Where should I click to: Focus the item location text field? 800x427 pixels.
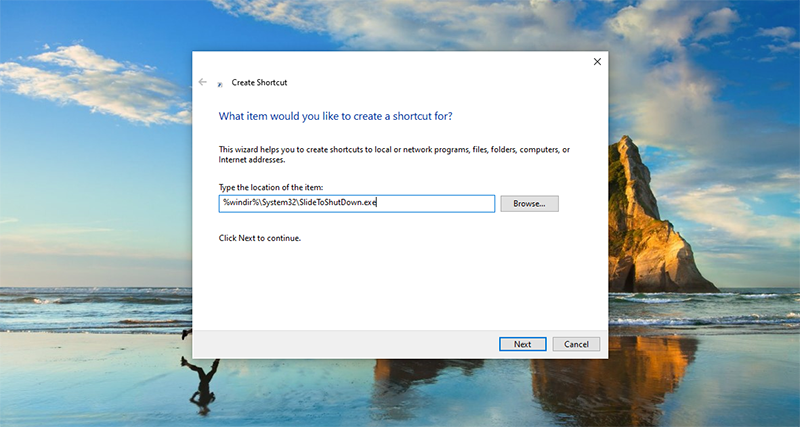click(x=357, y=204)
